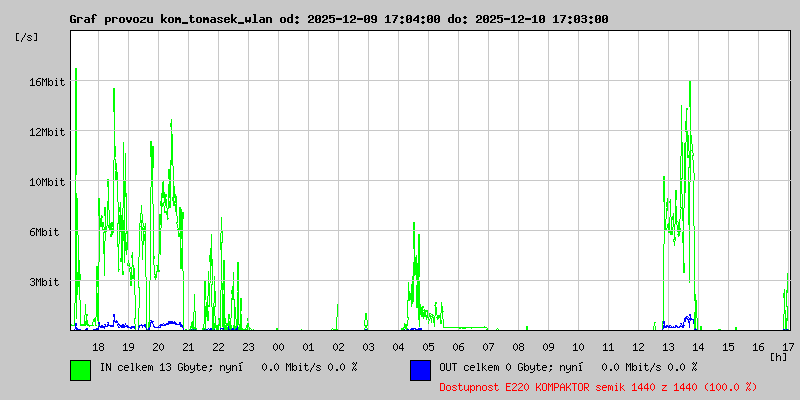Click hour label 23 on the time axis

pos(248,347)
